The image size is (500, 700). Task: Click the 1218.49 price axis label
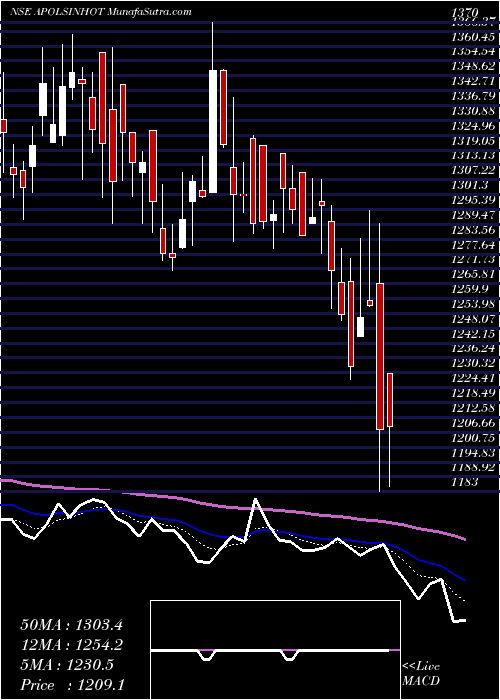[x=474, y=393]
